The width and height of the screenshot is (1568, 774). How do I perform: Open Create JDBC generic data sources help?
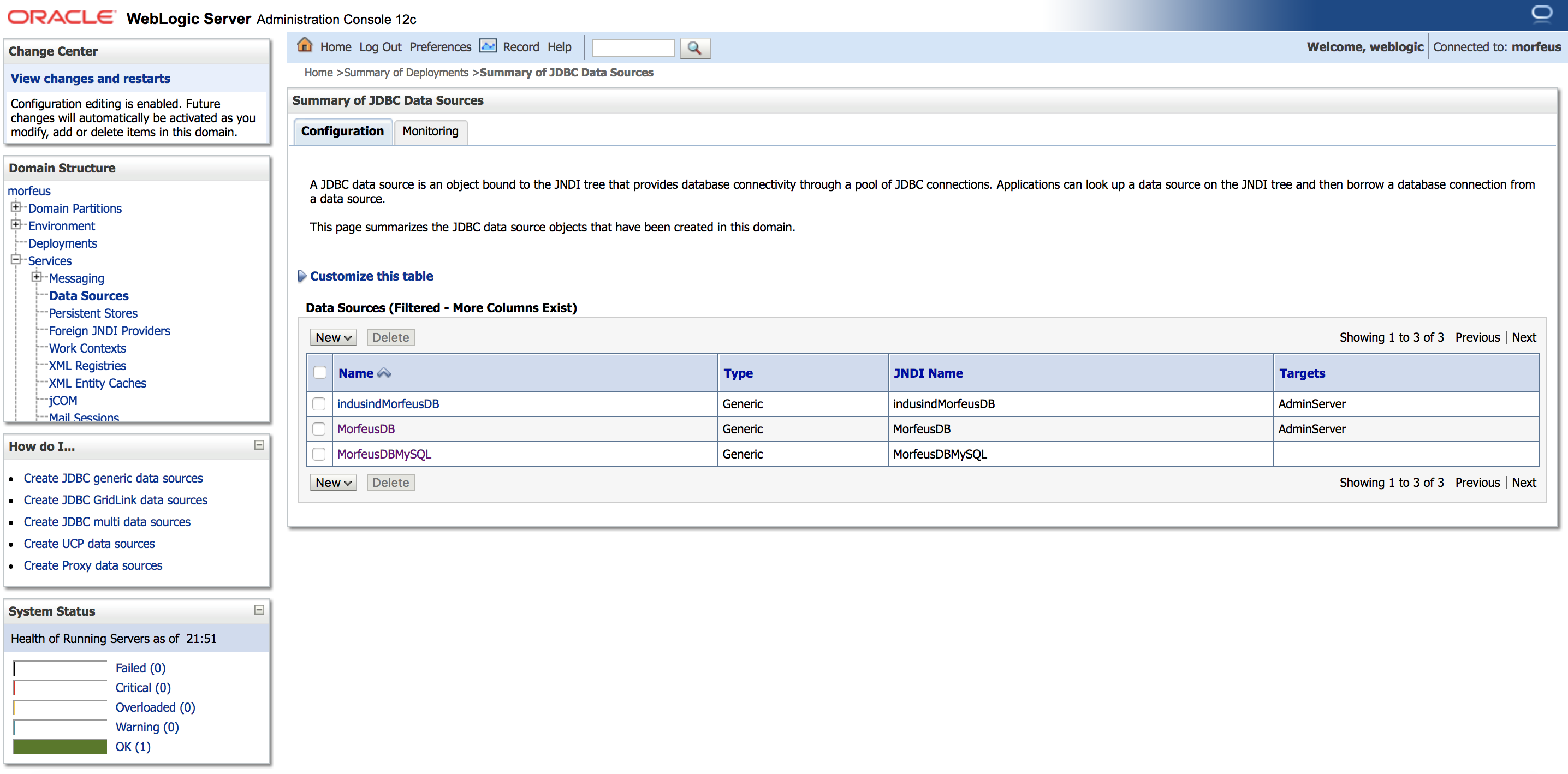(113, 478)
